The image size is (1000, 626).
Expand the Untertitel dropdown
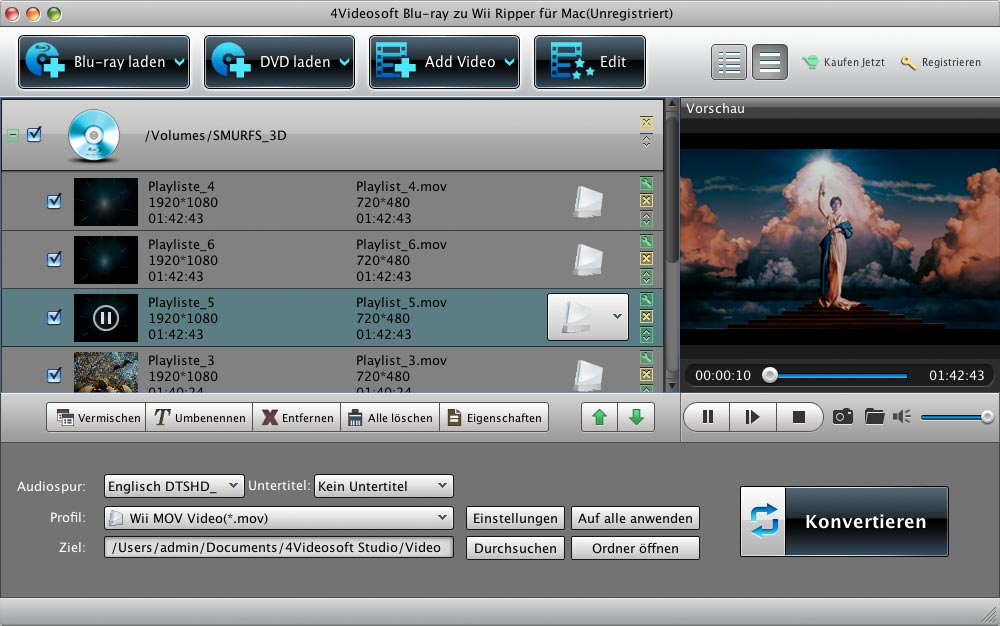[383, 486]
